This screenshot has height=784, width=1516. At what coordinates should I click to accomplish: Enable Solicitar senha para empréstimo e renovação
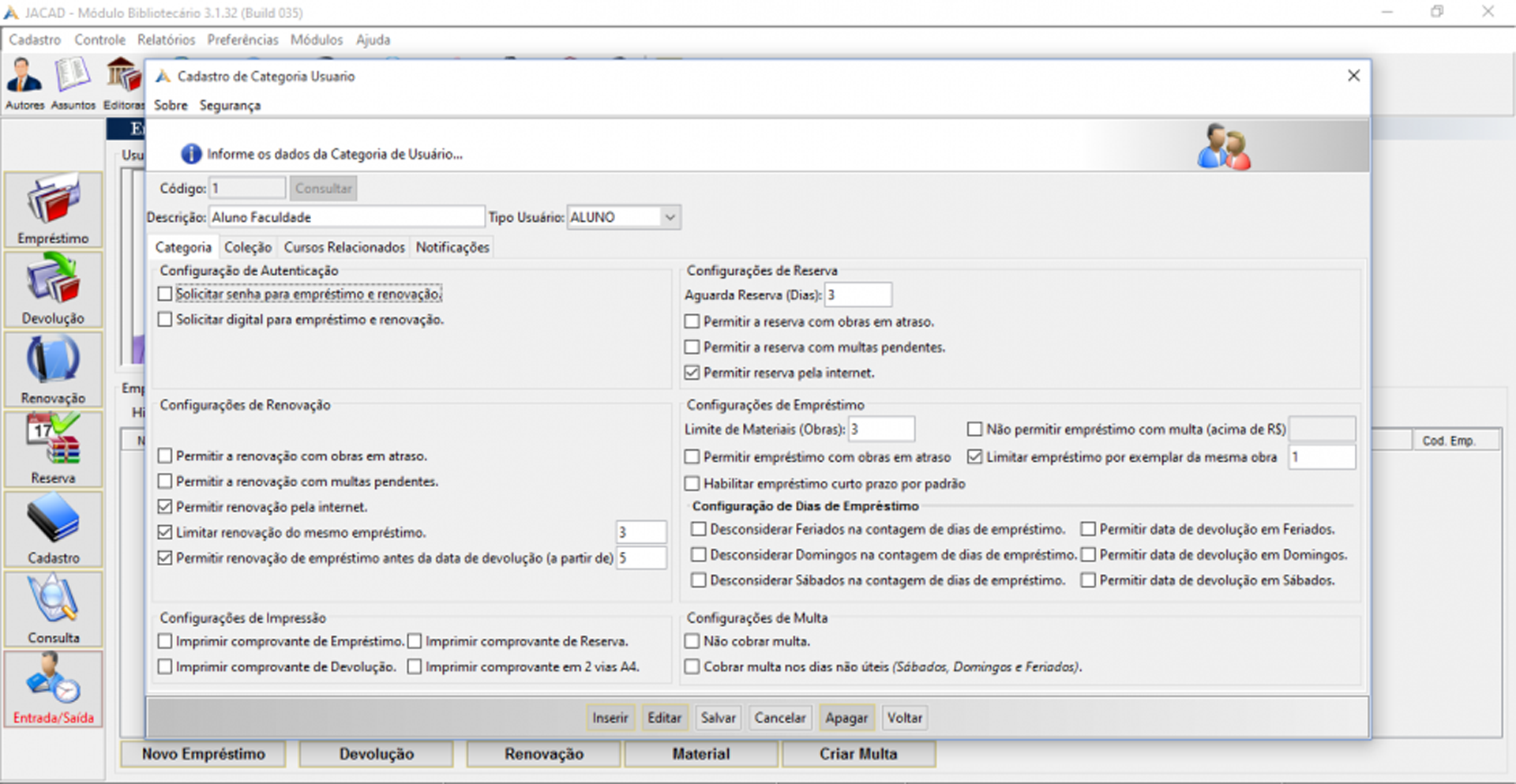pyautogui.click(x=165, y=294)
